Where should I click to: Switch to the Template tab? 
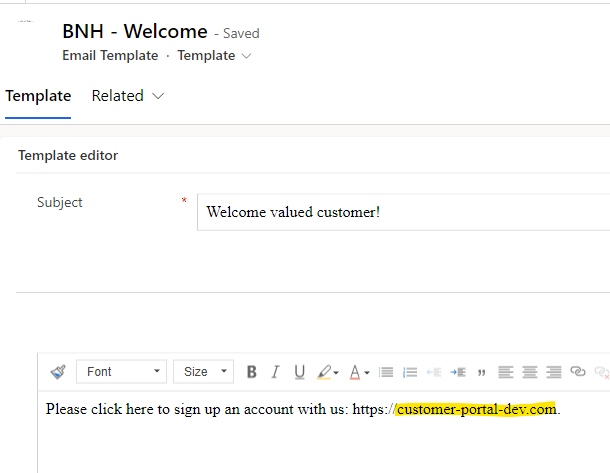click(x=38, y=96)
